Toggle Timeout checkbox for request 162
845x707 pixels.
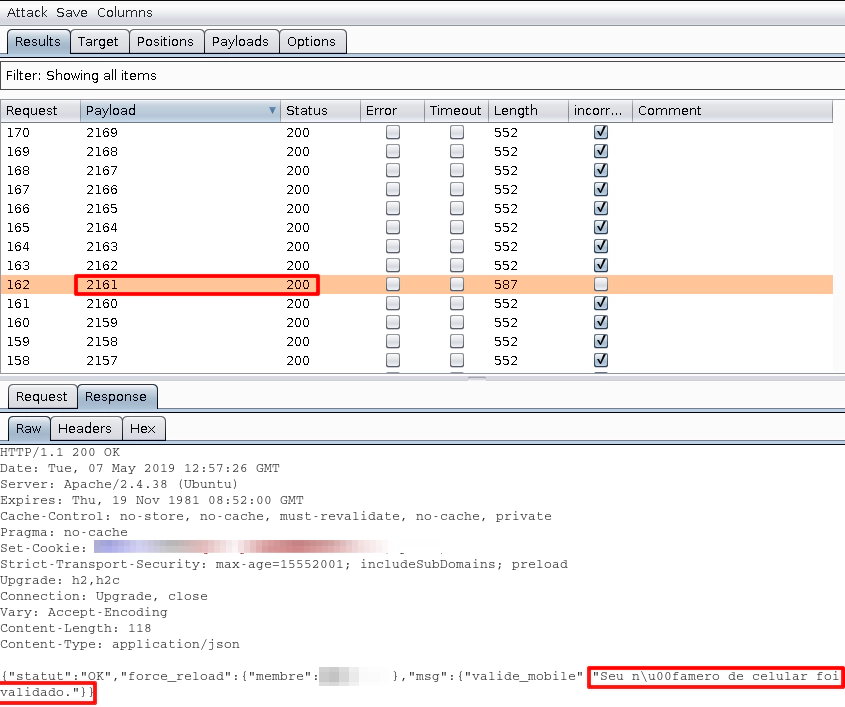pos(457,284)
